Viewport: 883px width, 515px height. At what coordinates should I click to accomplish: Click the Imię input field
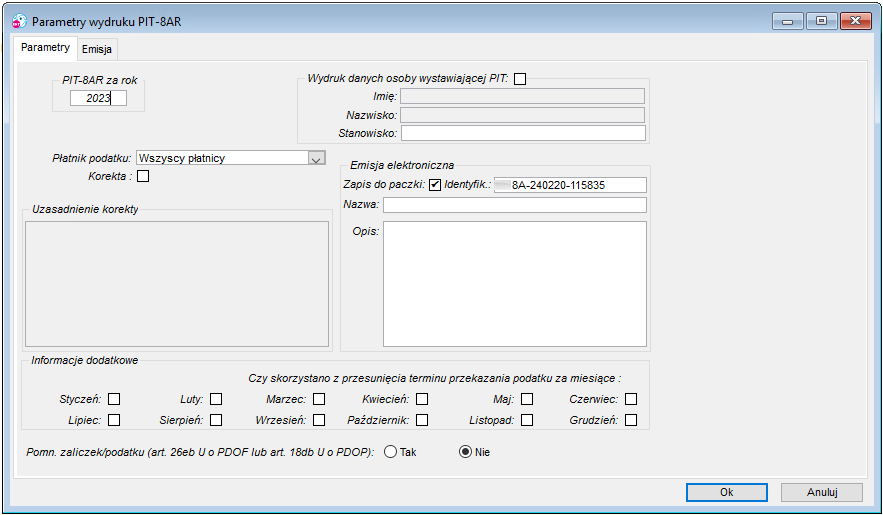click(x=523, y=96)
